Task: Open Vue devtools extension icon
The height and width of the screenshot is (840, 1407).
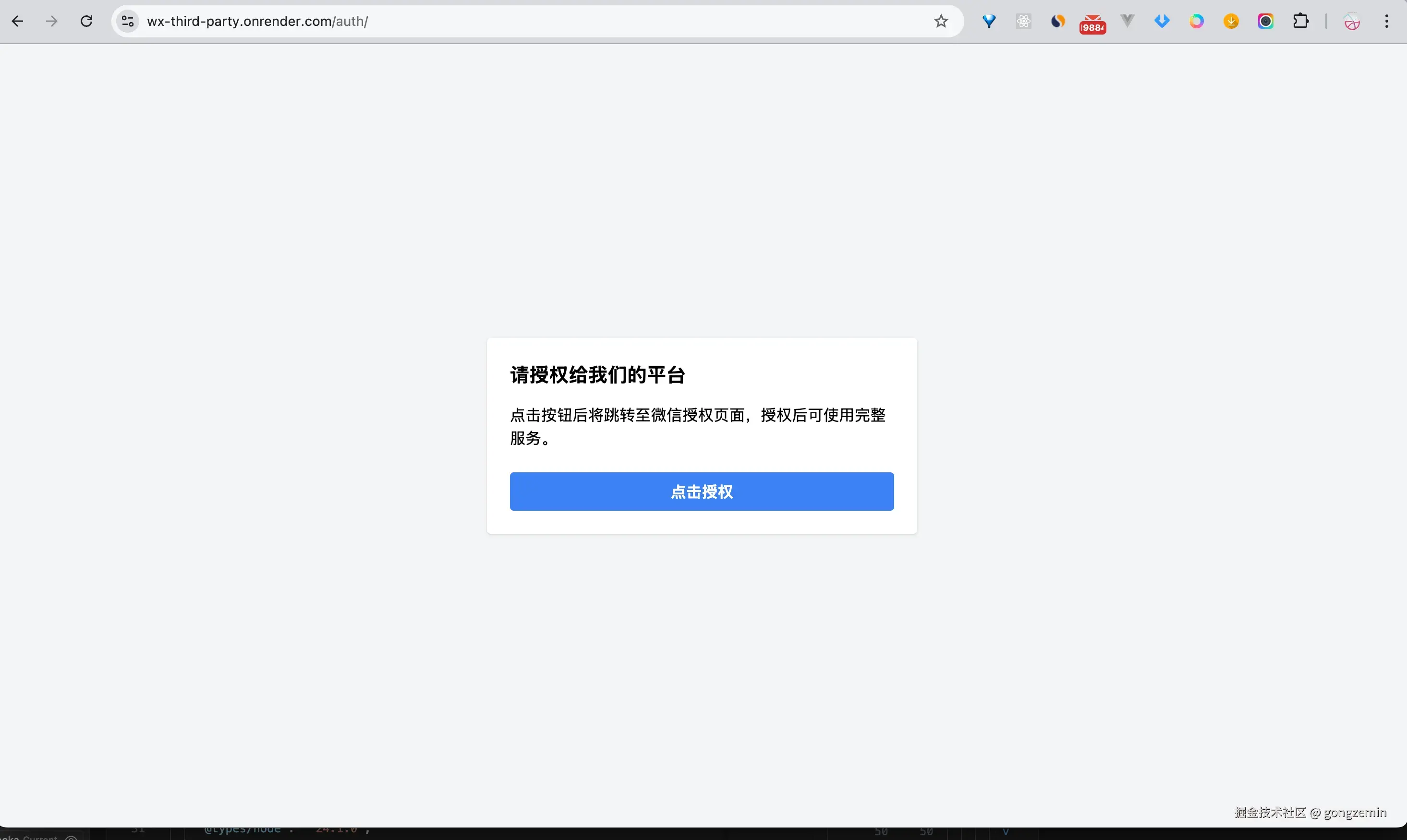Action: point(1128,22)
